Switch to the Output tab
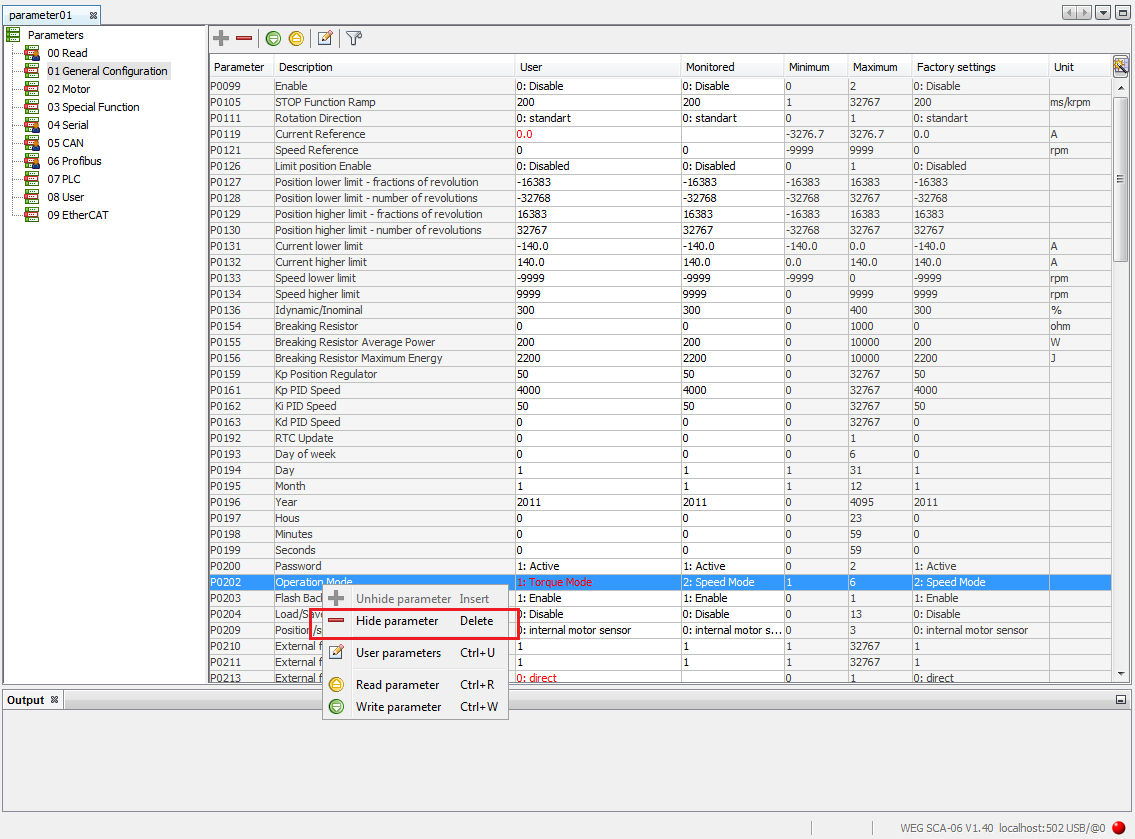The image size is (1135, 839). coord(25,699)
